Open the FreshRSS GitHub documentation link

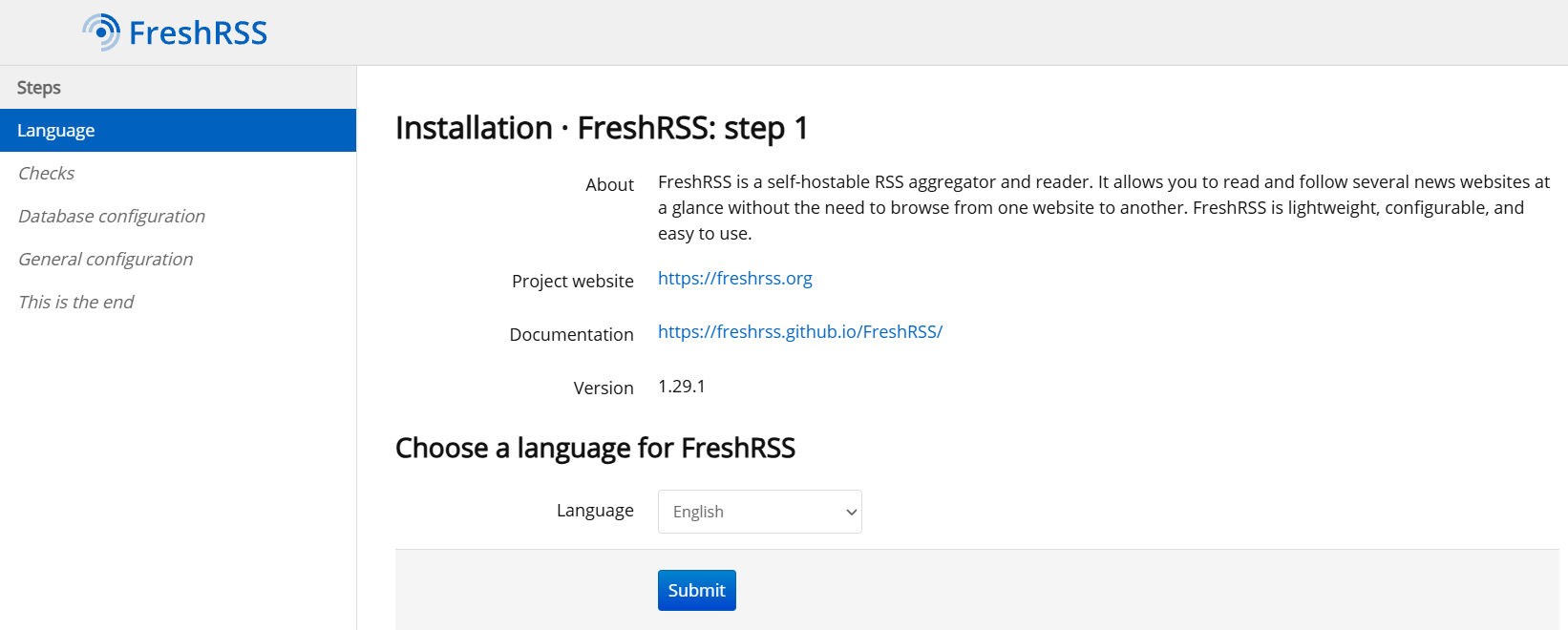799,331
